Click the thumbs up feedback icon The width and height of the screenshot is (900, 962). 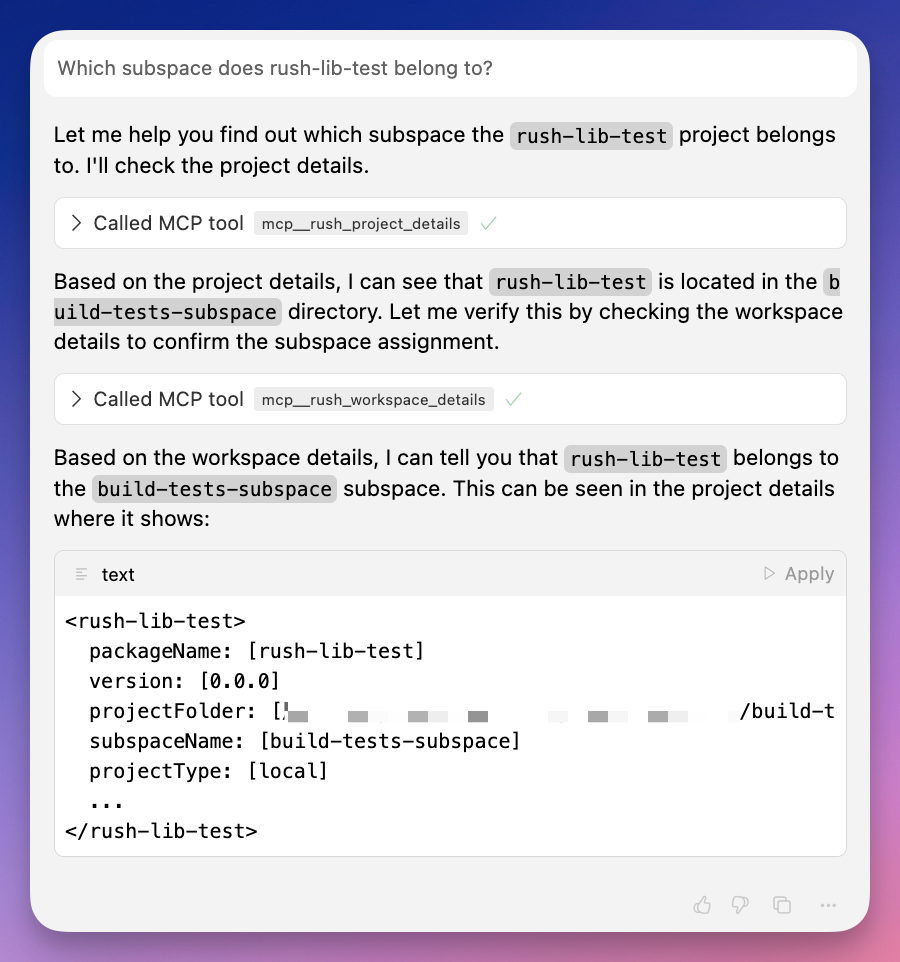pyautogui.click(x=702, y=905)
